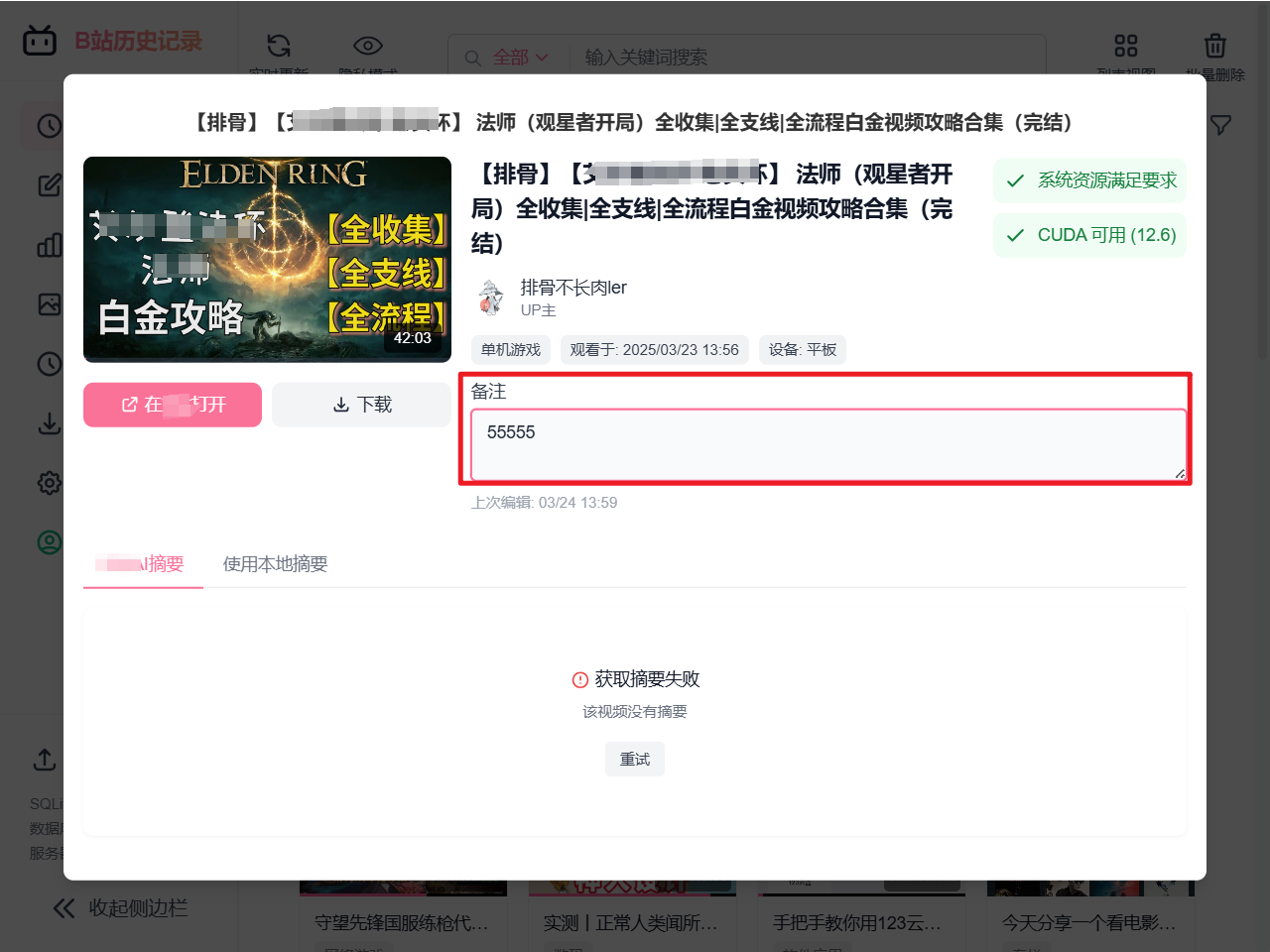The height and width of the screenshot is (952, 1270).
Task: Click 该视频没有摘要 message text
Action: point(635,712)
